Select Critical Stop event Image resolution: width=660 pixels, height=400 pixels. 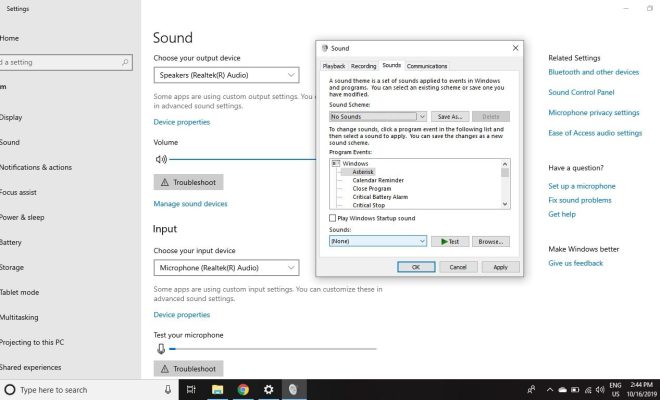[369, 205]
